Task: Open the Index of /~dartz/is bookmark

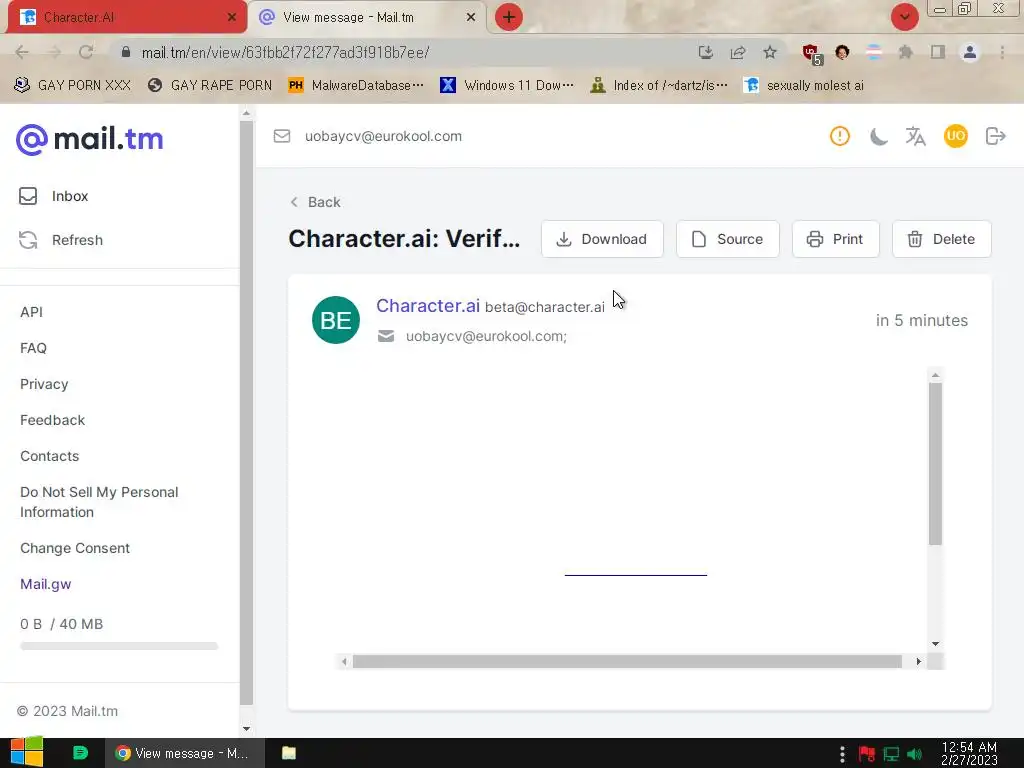Action: 658,85
